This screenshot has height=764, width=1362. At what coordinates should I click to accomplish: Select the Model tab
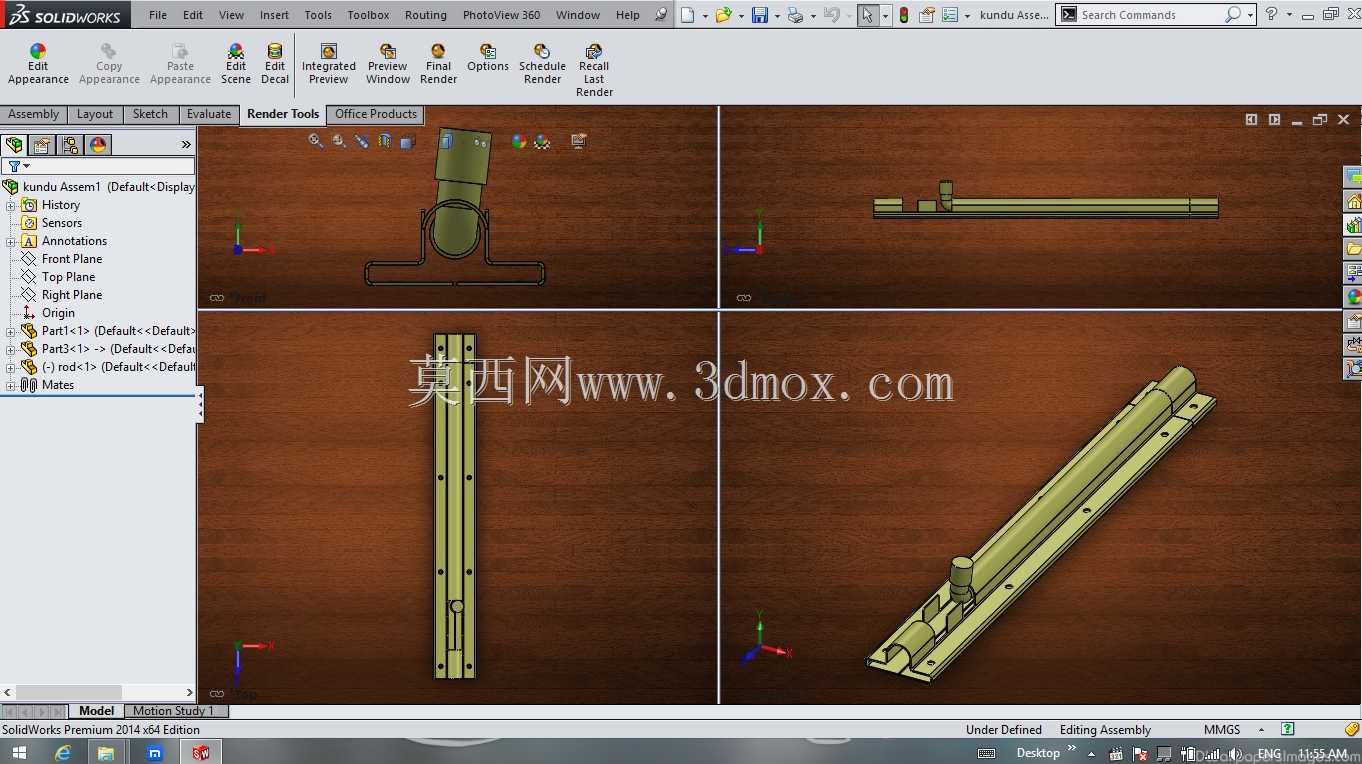[x=97, y=711]
